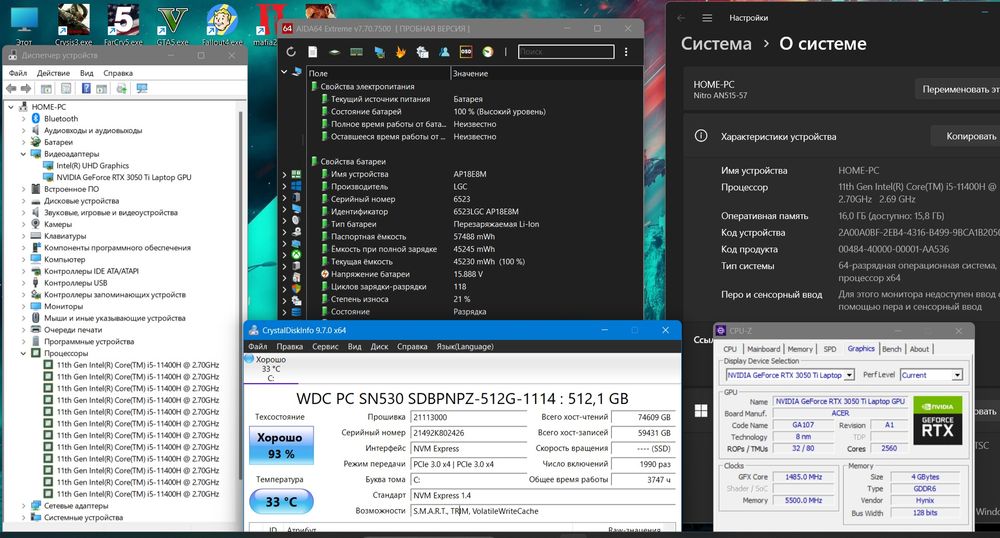
Task: Select Циклов зарядки-разрядки row in AIDA64
Action: pos(474,286)
